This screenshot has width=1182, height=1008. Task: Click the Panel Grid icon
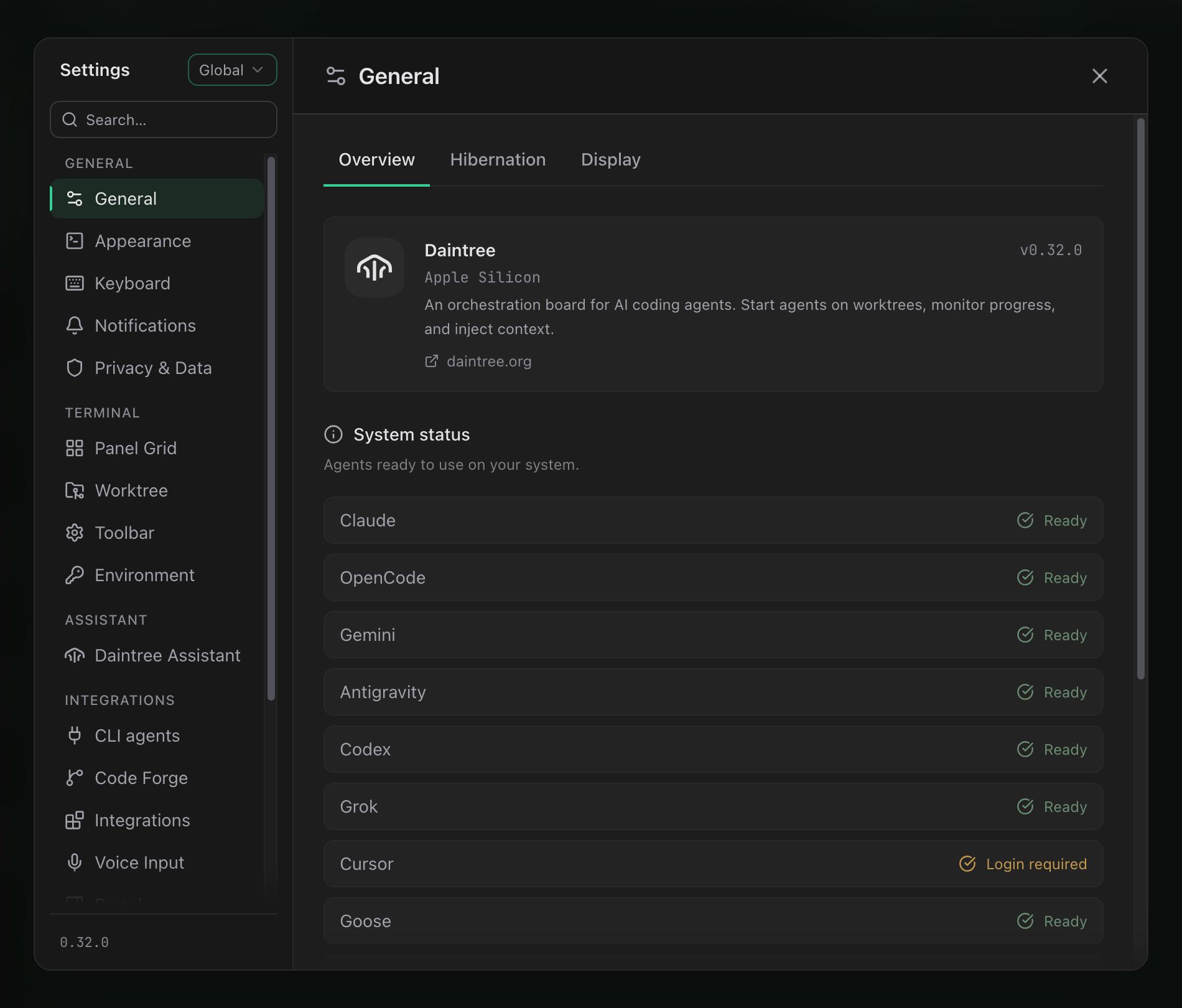click(75, 448)
